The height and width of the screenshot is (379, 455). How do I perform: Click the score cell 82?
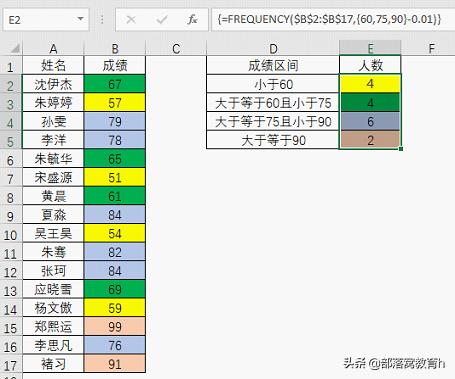pos(115,252)
